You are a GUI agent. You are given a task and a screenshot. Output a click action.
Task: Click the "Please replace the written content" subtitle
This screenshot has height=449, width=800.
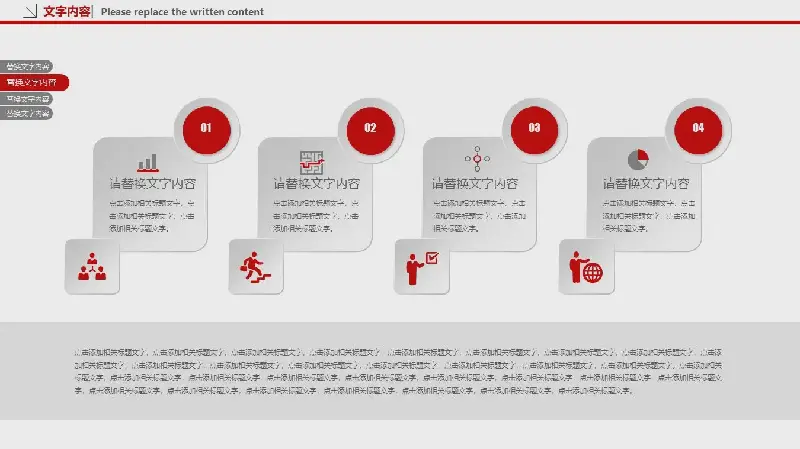(182, 12)
